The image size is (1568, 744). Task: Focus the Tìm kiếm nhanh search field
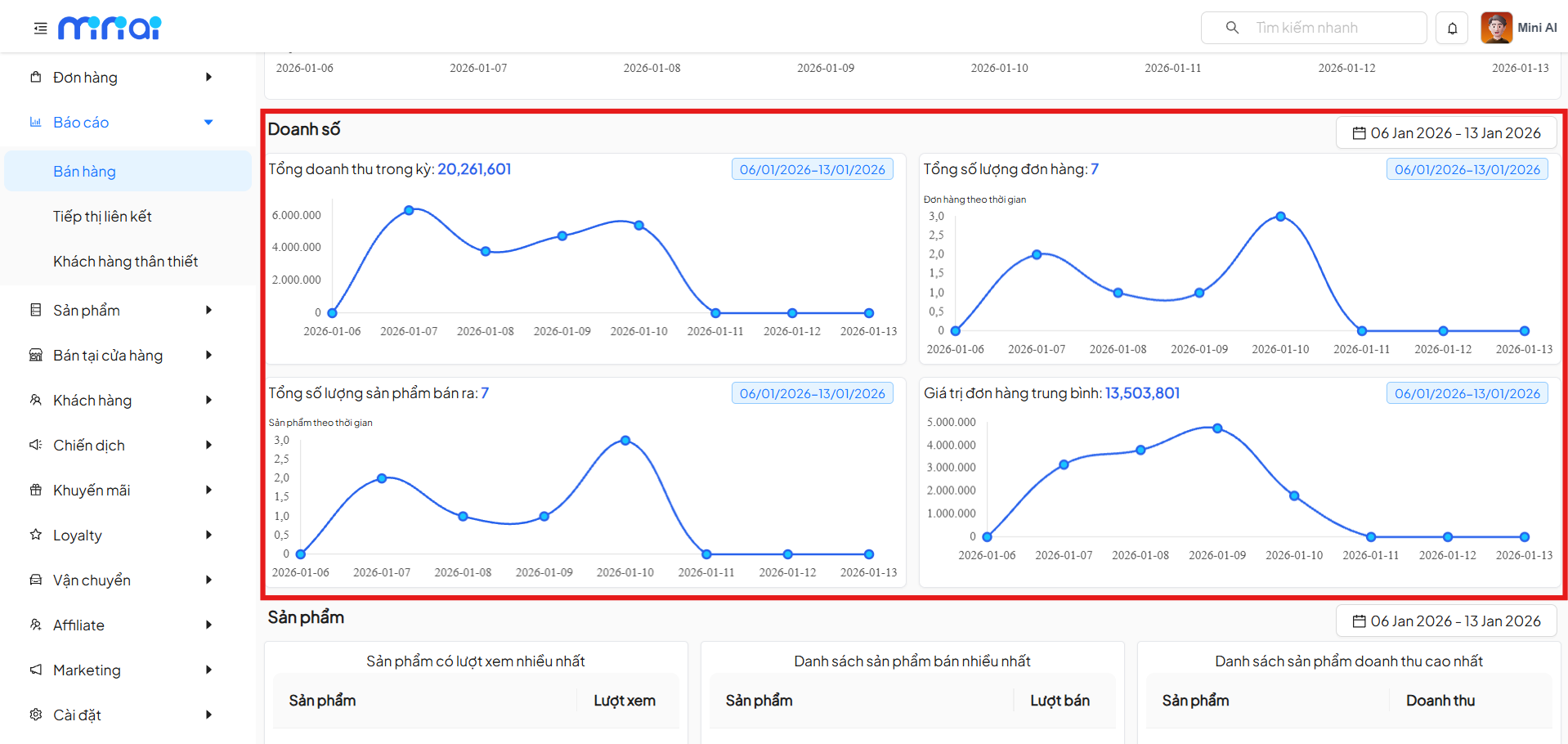click(x=1333, y=28)
